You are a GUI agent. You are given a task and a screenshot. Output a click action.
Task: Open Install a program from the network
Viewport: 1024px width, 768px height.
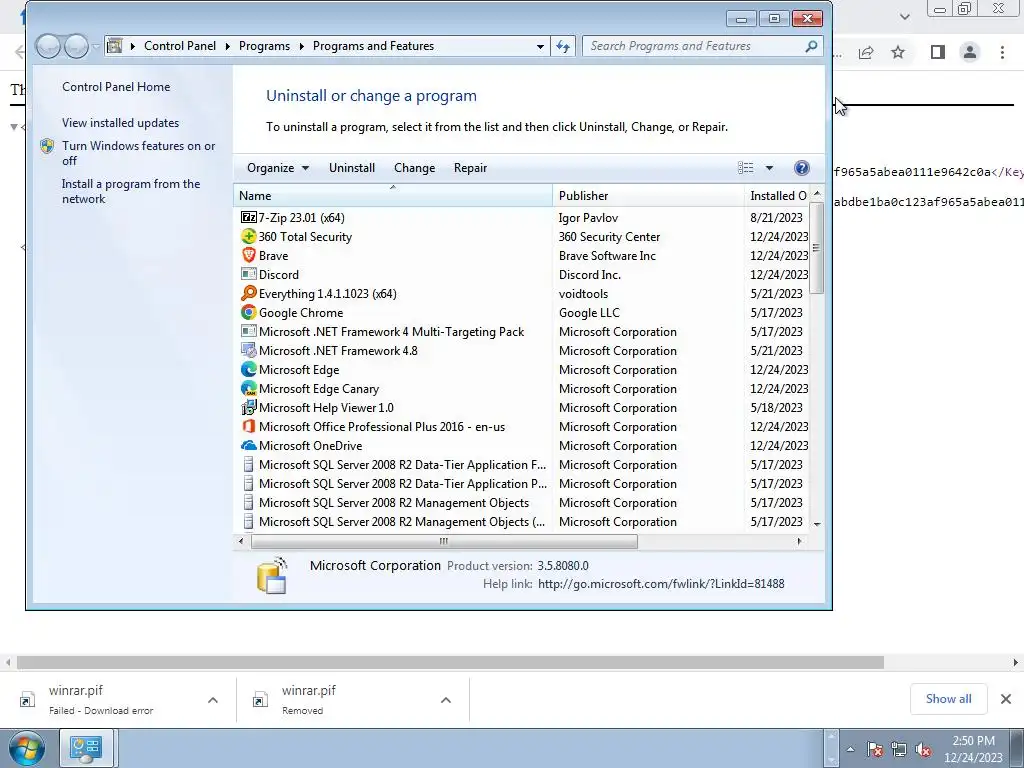point(131,191)
